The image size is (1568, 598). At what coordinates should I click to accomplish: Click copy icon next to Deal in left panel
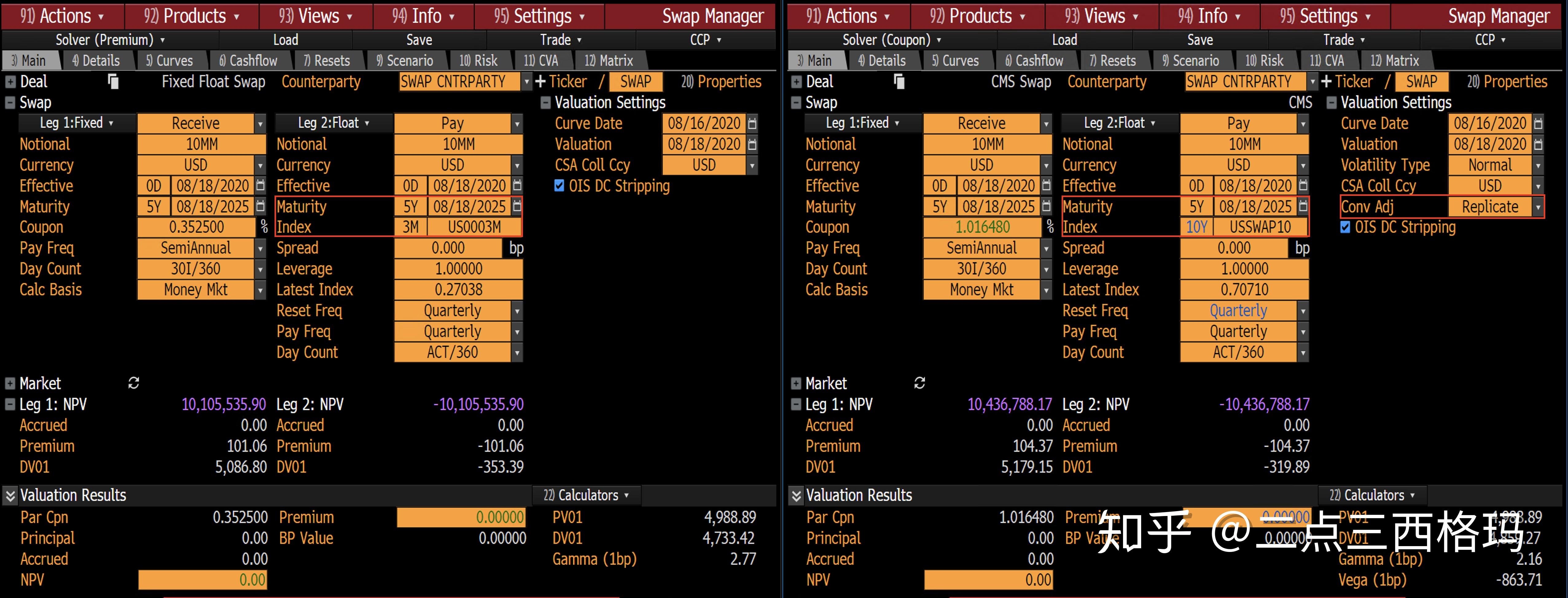click(113, 82)
